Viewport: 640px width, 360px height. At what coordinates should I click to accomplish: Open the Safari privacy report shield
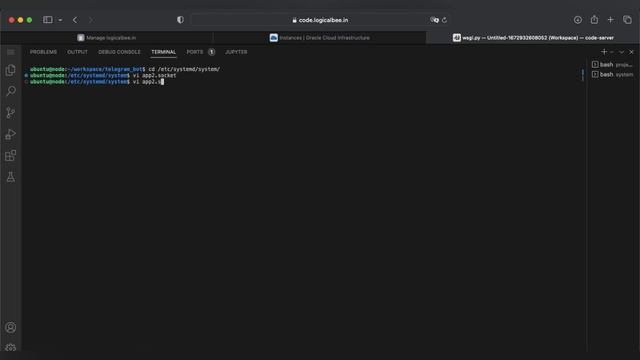(180, 20)
